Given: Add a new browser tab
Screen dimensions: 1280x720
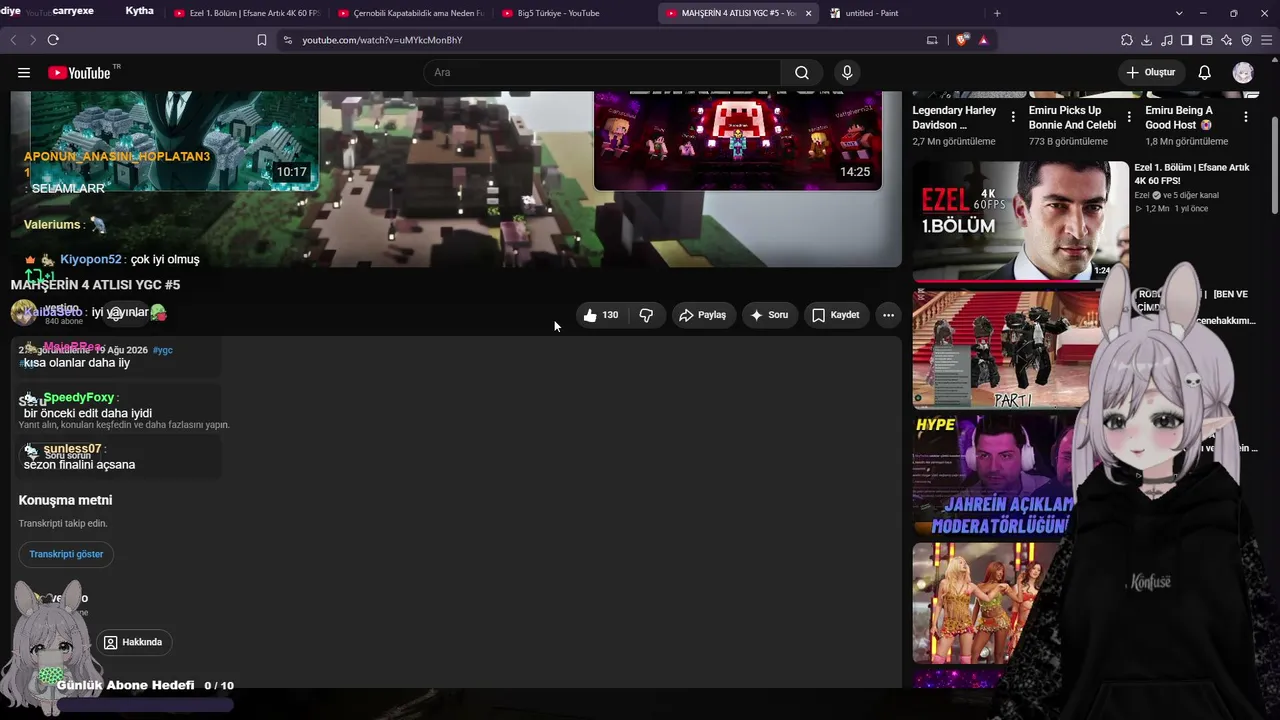Looking at the screenshot, I should [997, 13].
